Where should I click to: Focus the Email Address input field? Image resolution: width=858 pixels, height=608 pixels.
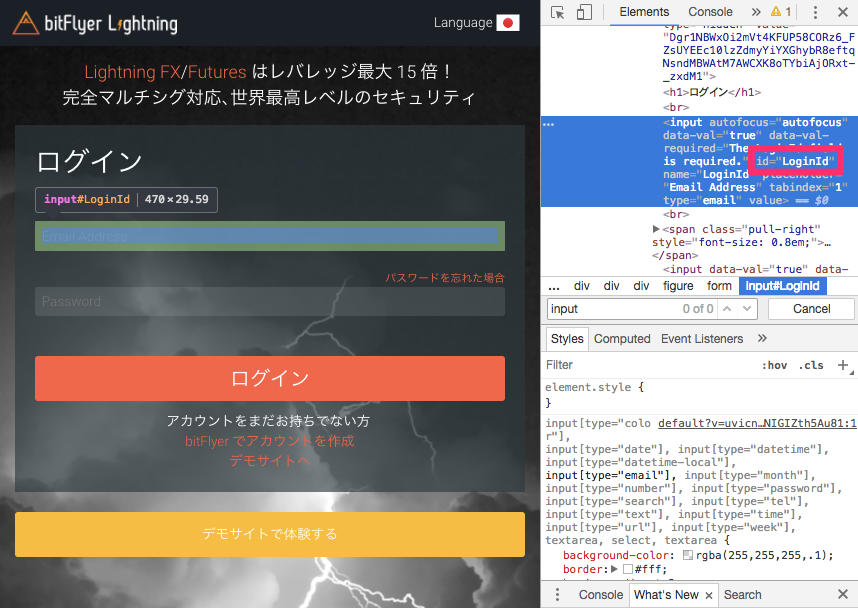270,236
